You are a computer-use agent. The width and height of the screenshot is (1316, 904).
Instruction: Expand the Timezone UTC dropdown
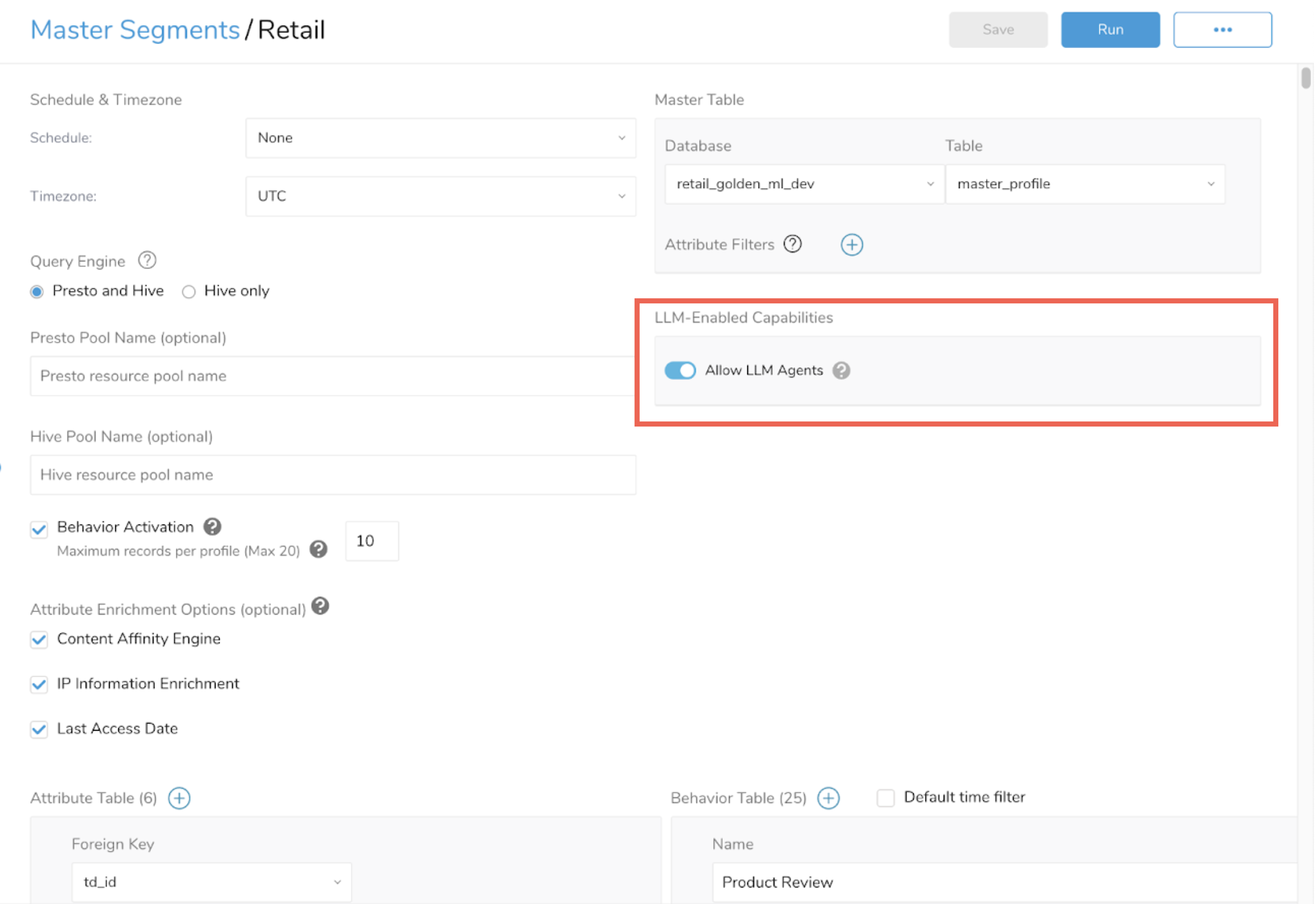440,196
